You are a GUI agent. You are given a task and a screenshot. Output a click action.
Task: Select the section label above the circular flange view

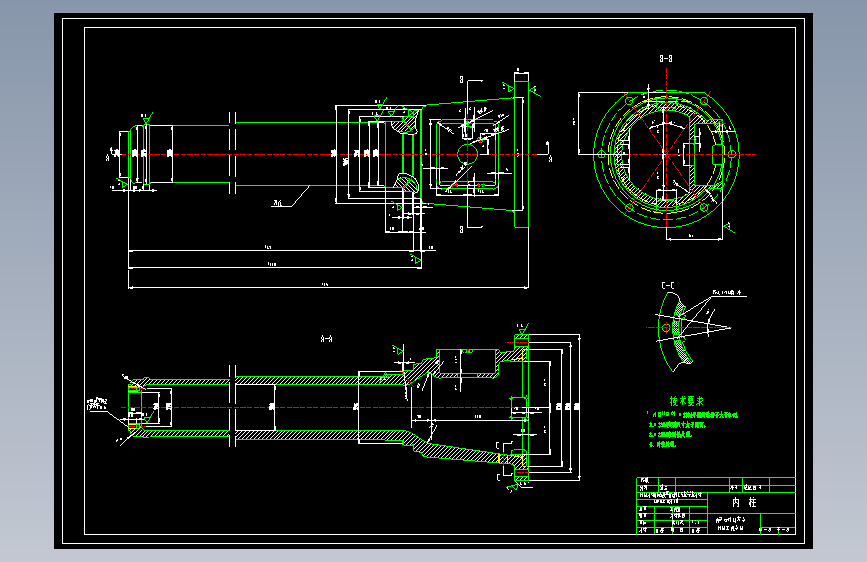pyautogui.click(x=666, y=59)
